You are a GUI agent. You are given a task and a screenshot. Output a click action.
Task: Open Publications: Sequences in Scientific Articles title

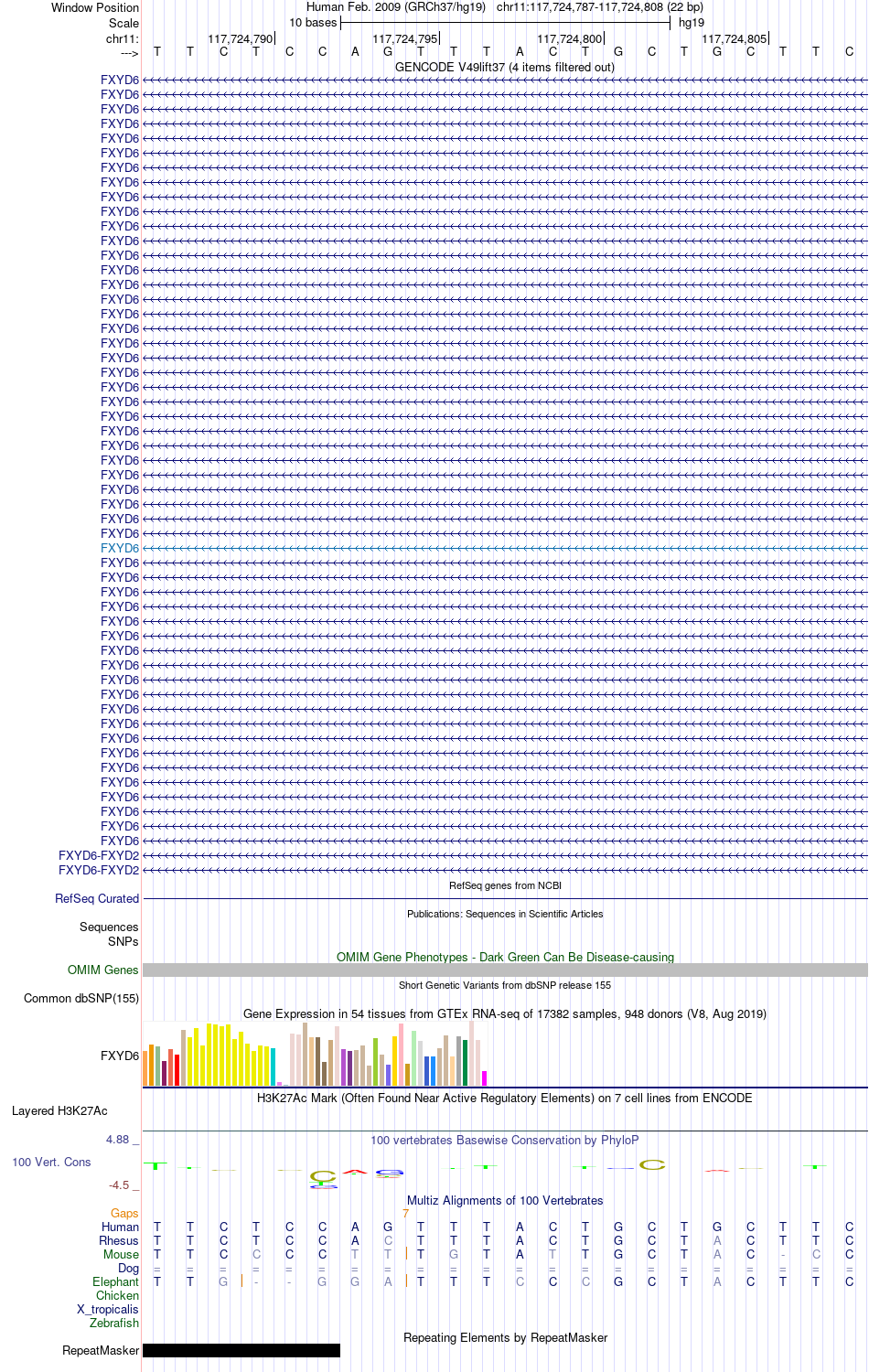[x=505, y=914]
